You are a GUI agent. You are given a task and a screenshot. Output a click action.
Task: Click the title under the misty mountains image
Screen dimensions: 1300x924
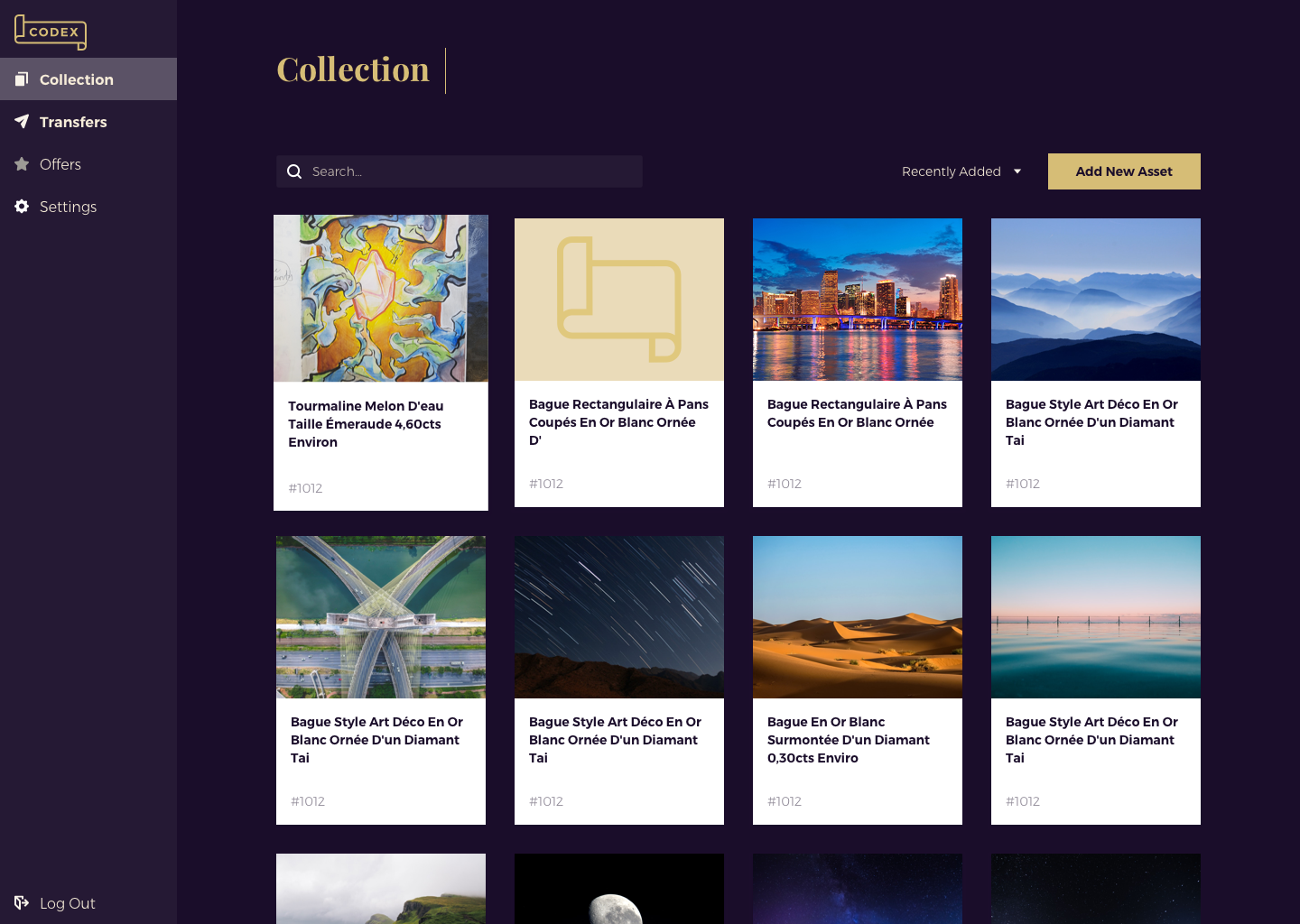coord(1091,422)
